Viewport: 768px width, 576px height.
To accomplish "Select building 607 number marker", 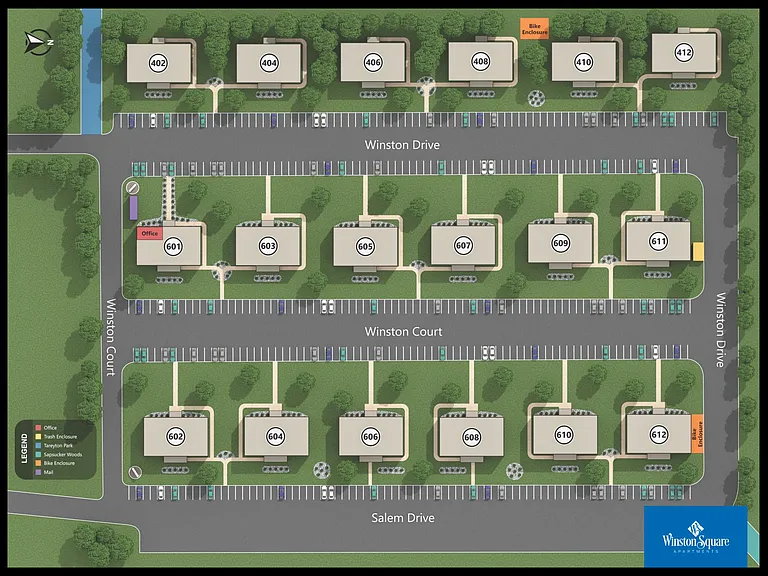I will click(463, 245).
